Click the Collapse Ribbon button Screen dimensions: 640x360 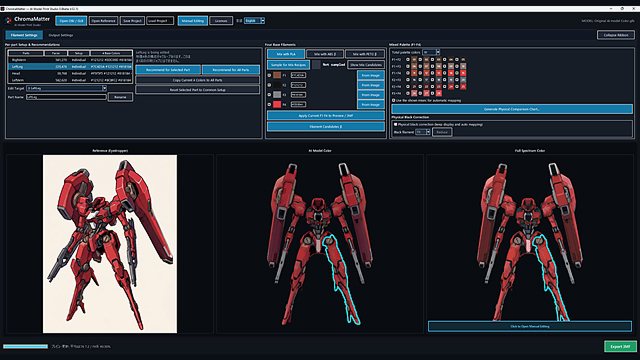[616, 35]
